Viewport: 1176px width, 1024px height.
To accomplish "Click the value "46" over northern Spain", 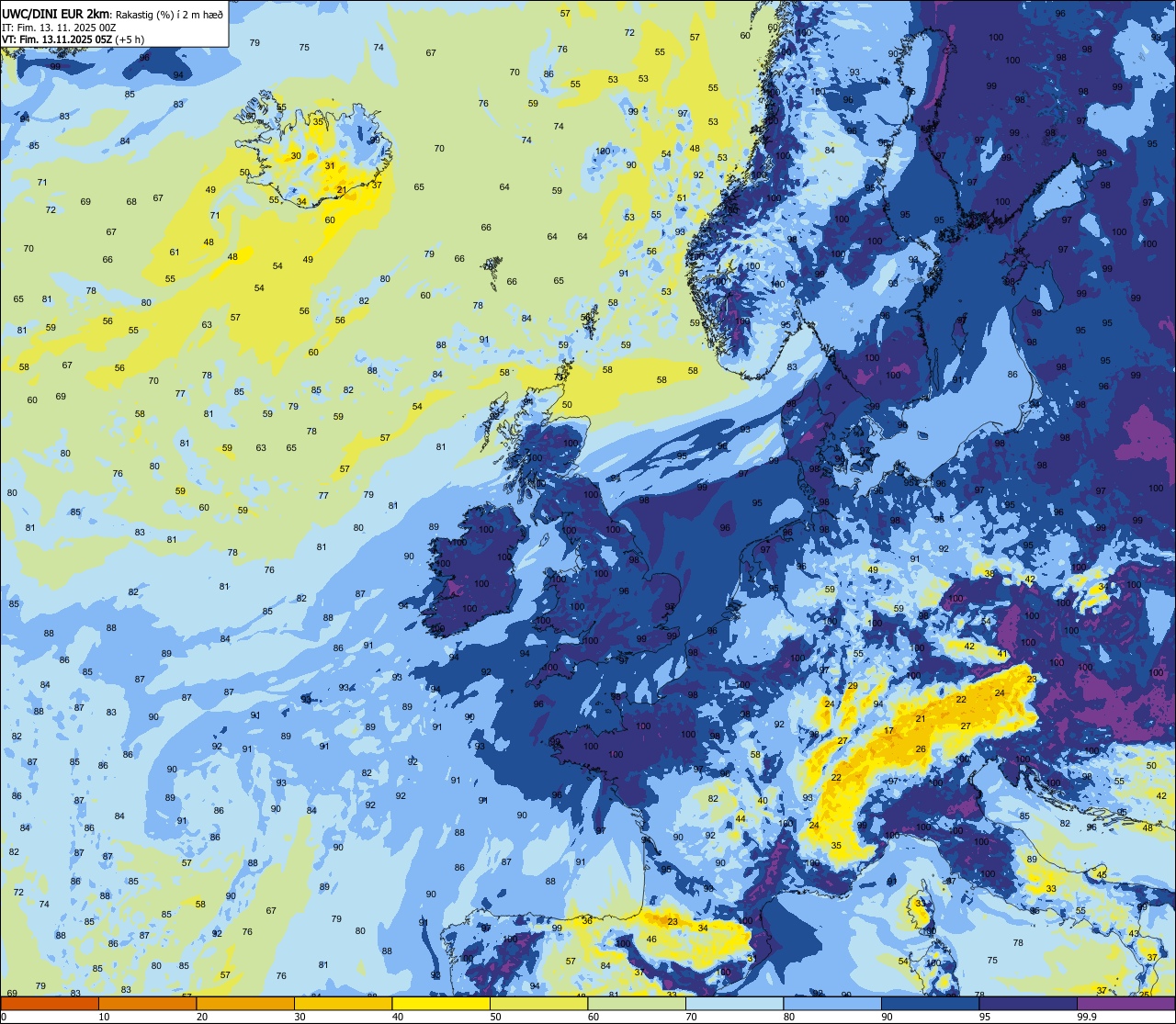I will pyautogui.click(x=651, y=939).
